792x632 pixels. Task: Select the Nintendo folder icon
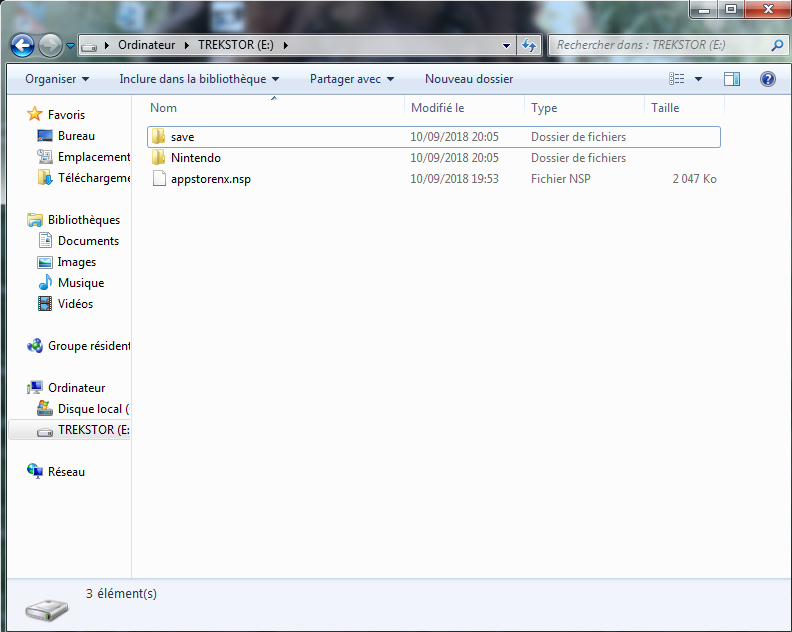(x=159, y=158)
